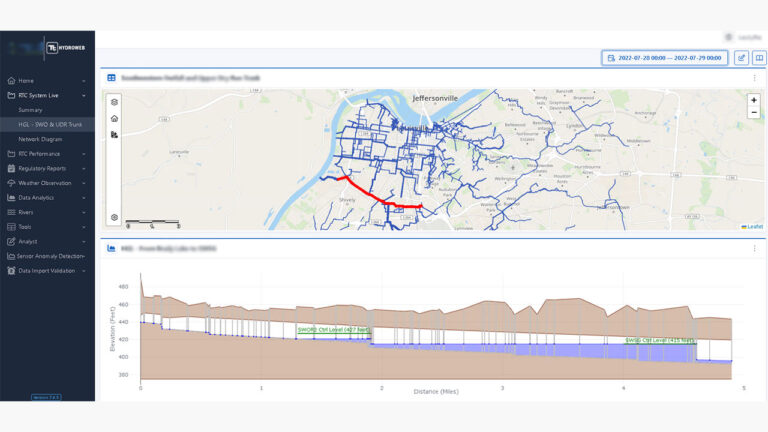Image resolution: width=768 pixels, height=432 pixels.
Task: Click the Tools table icon in sidebar
Action: tap(11, 227)
